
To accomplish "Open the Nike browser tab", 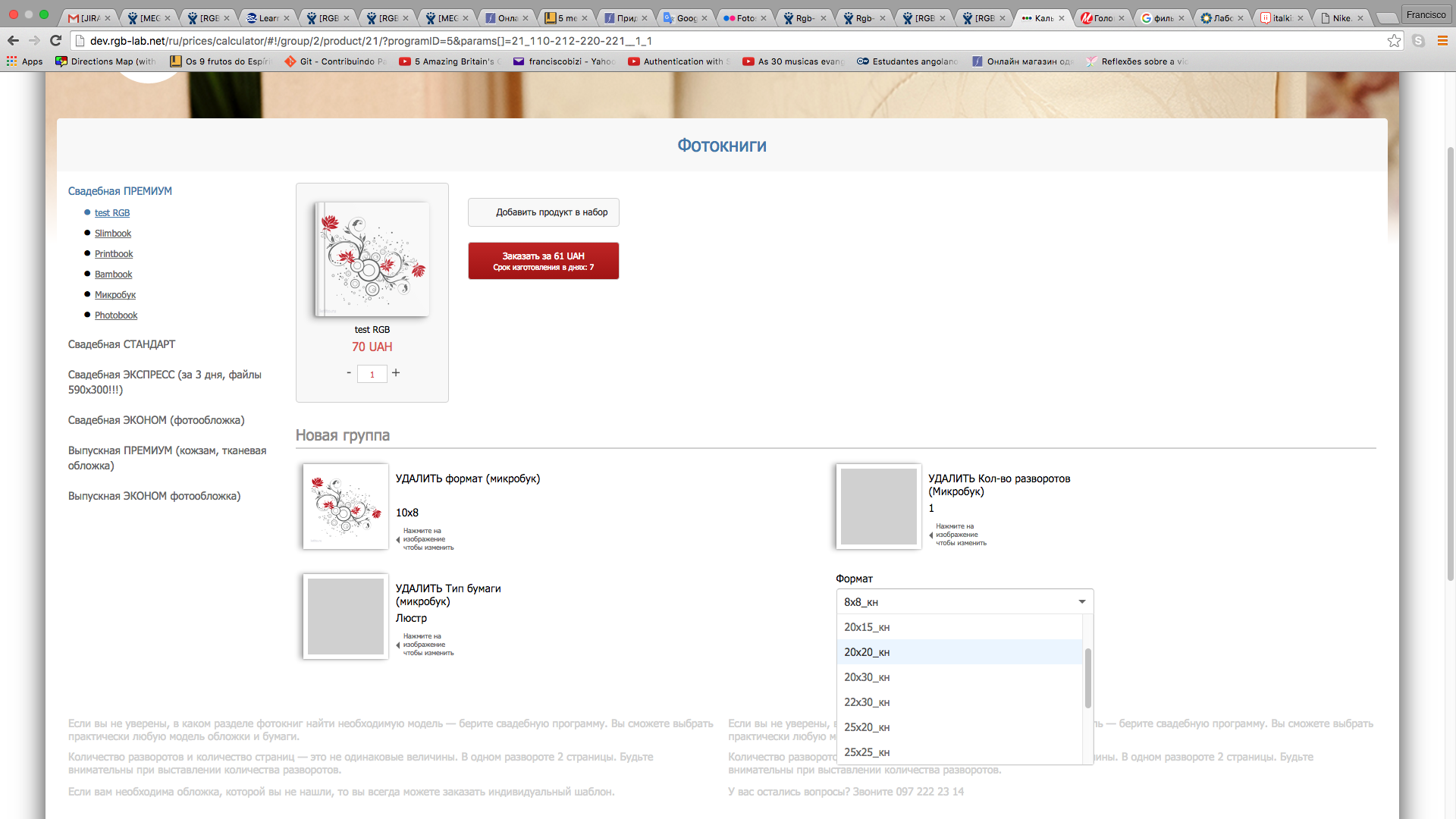I will click(1340, 17).
